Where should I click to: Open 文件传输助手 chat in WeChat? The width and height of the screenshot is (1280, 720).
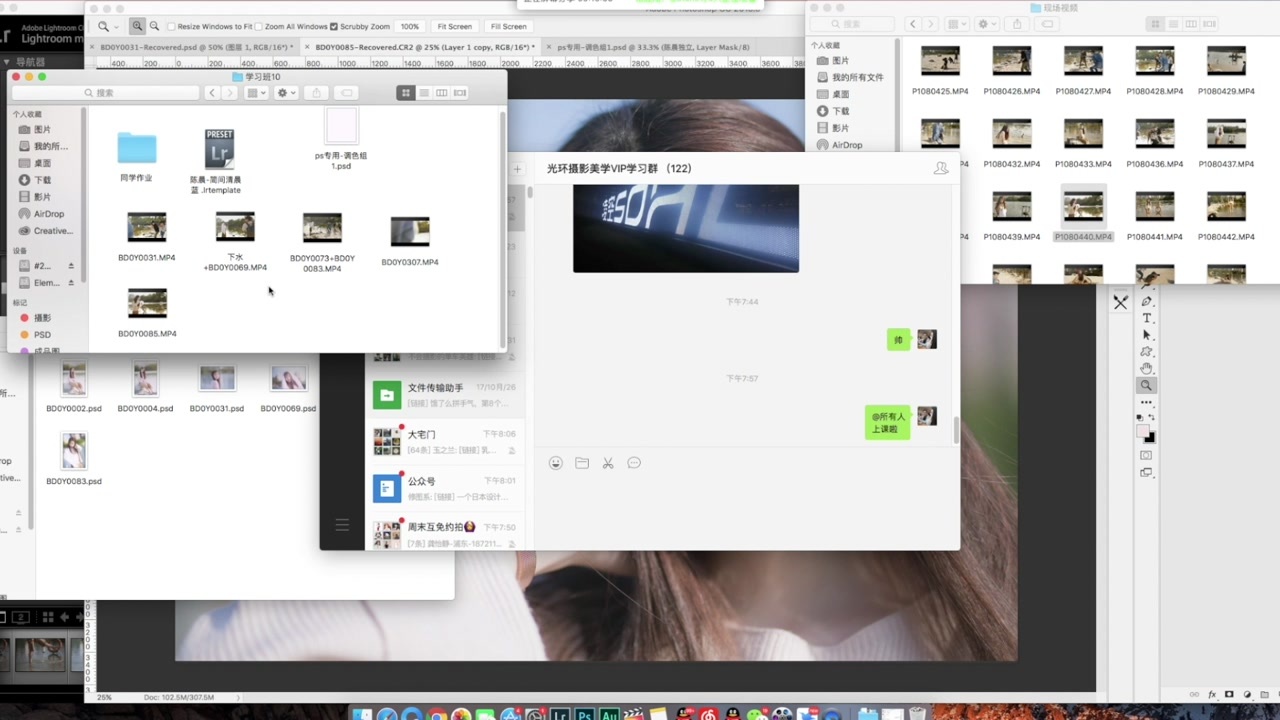447,394
